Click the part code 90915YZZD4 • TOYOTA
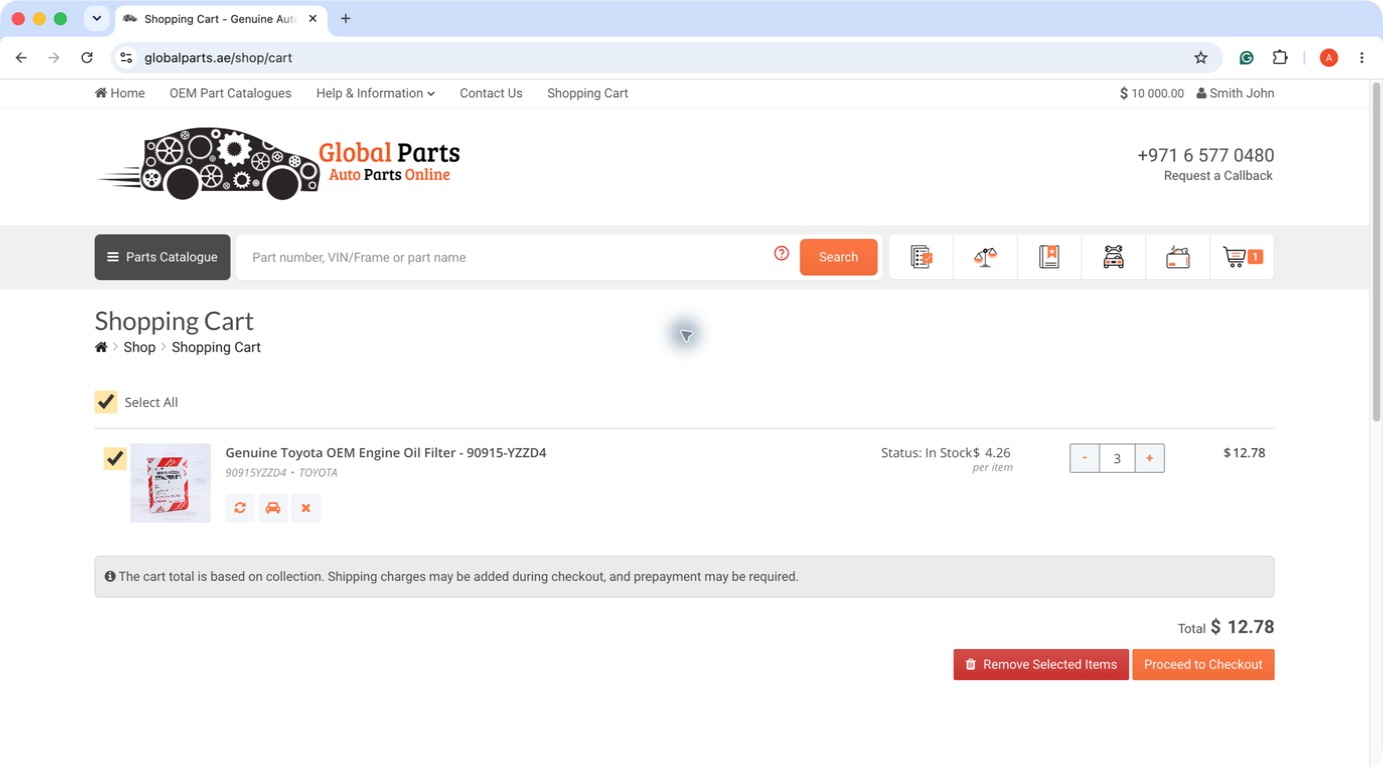Image resolution: width=1383 pixels, height=768 pixels. click(x=281, y=473)
